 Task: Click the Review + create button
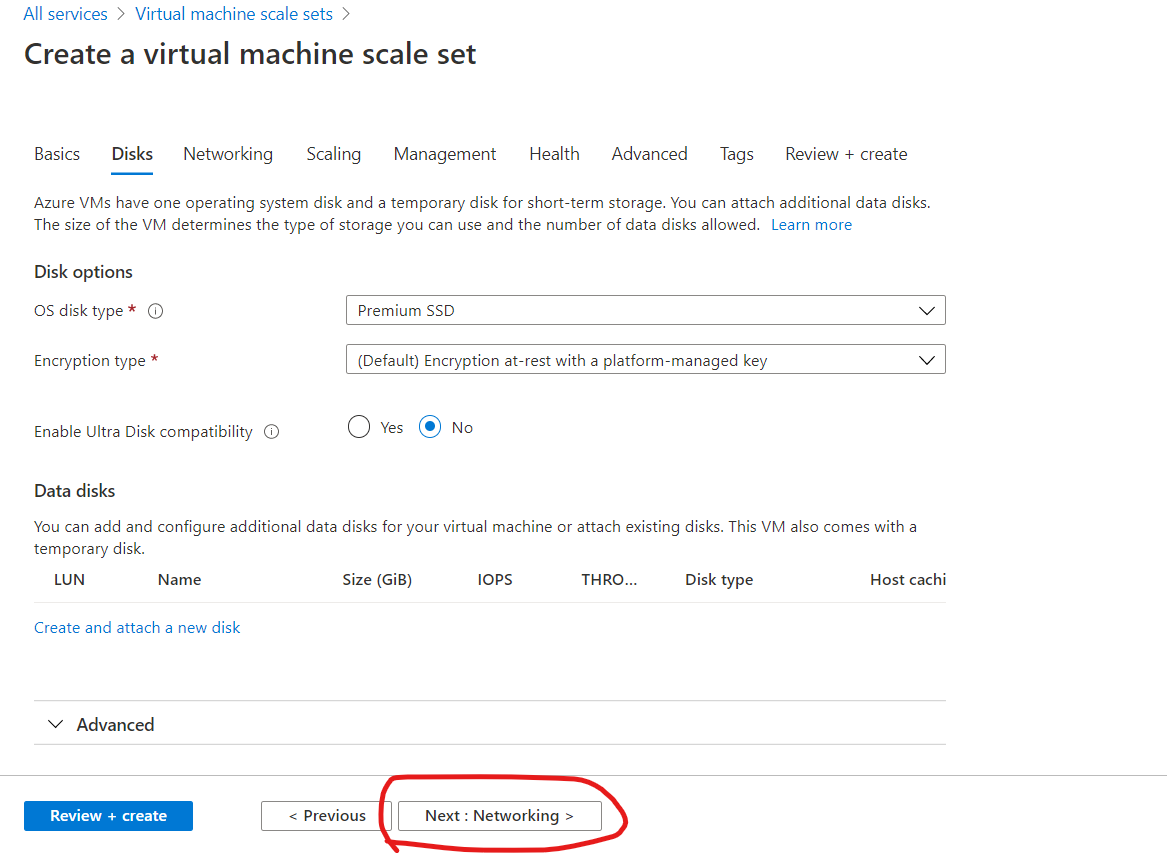tap(108, 816)
